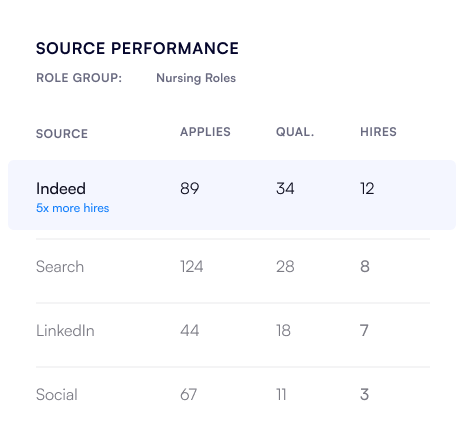The height and width of the screenshot is (444, 466).
Task: Sort by the HIRES column header
Action: click(378, 132)
